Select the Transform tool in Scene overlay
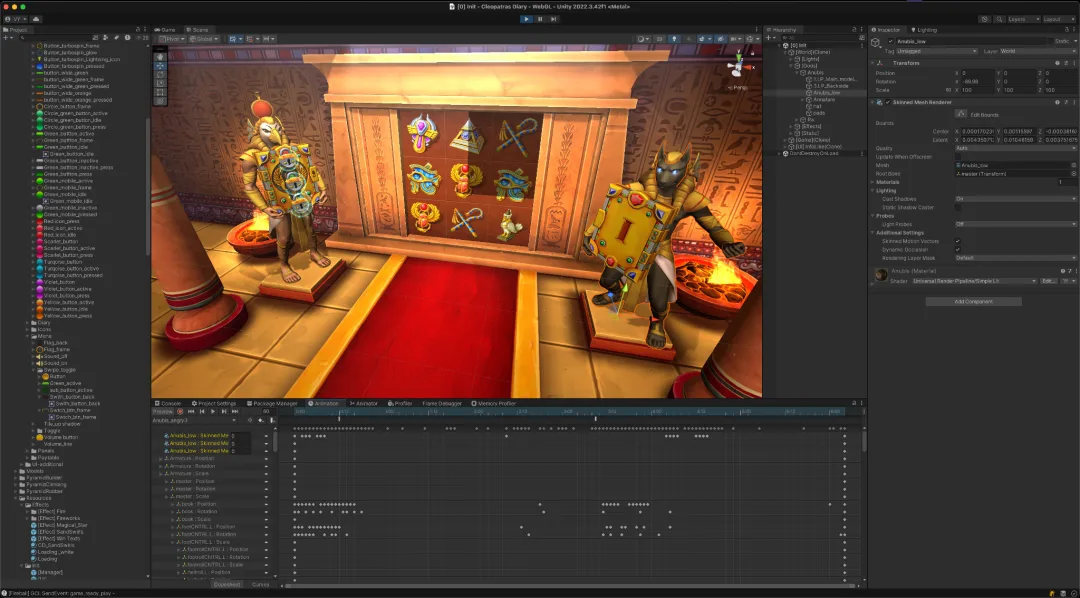This screenshot has height=598, width=1080. coord(160,101)
